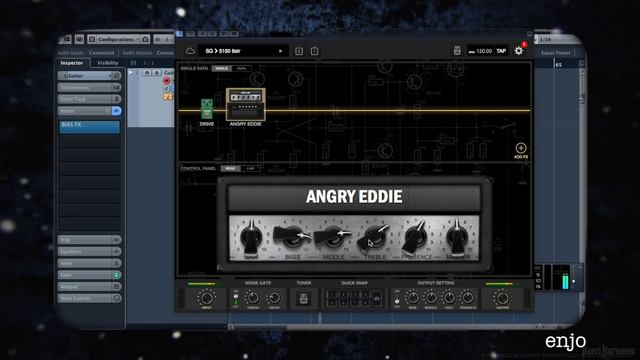Select the BIAS FX insert slot
640x360 pixels.
pos(90,127)
